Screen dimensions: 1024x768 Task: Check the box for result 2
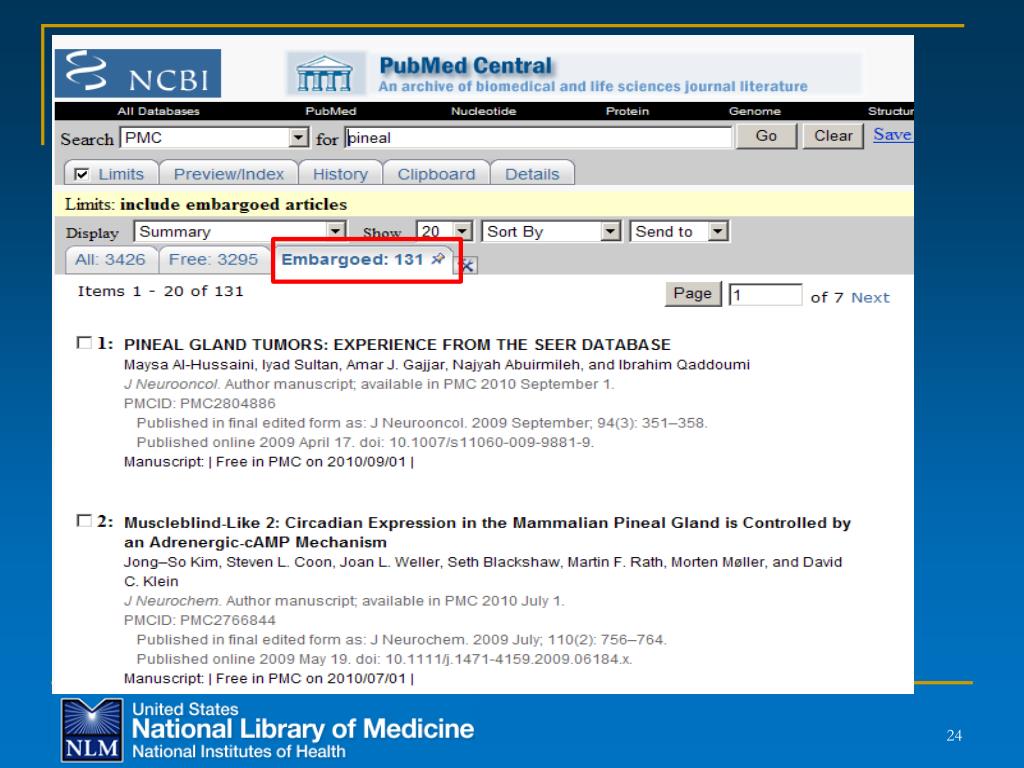(x=84, y=520)
